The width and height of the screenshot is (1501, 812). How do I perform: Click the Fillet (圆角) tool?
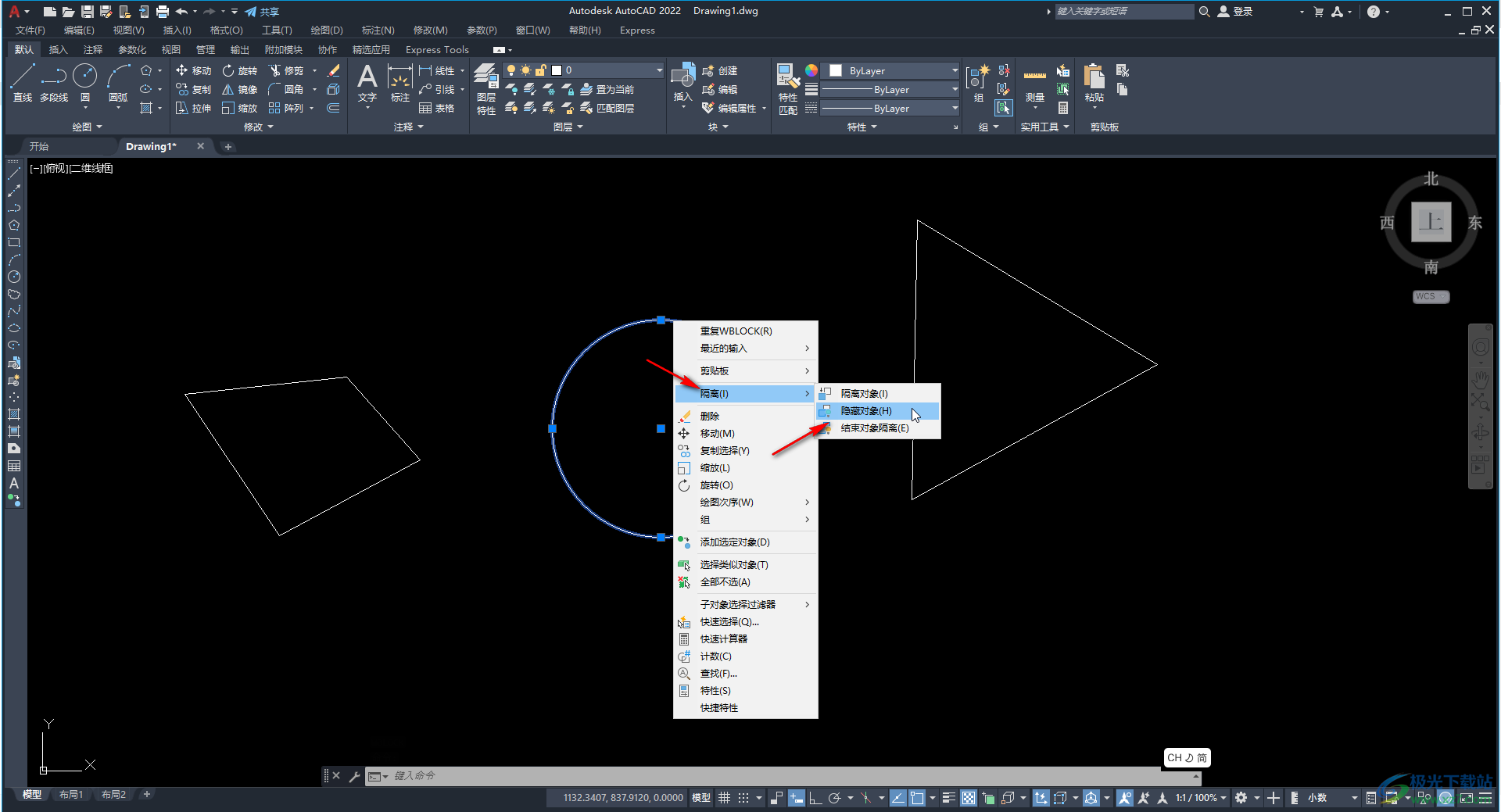click(286, 89)
